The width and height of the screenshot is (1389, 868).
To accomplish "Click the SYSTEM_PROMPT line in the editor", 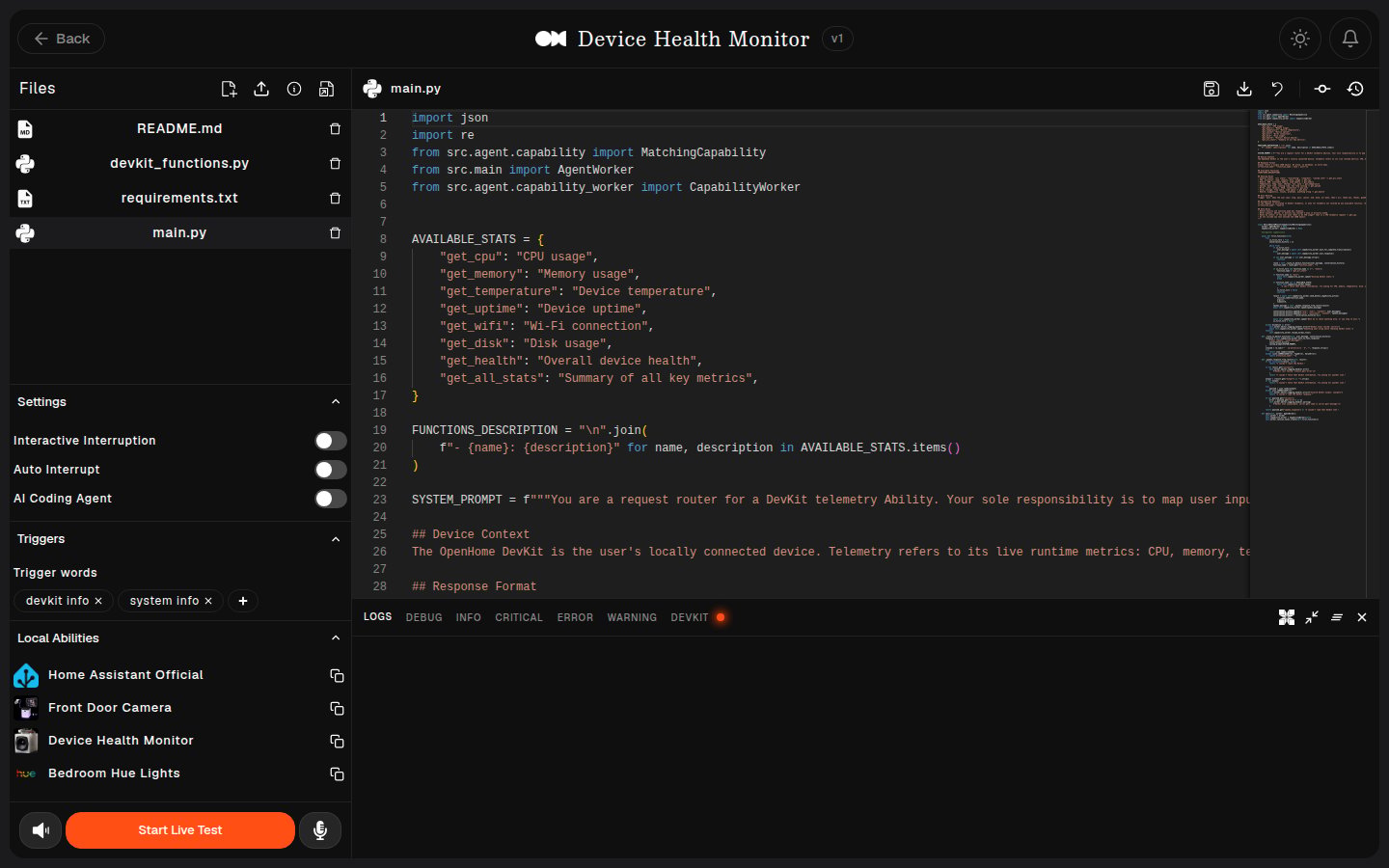I will [x=830, y=500].
